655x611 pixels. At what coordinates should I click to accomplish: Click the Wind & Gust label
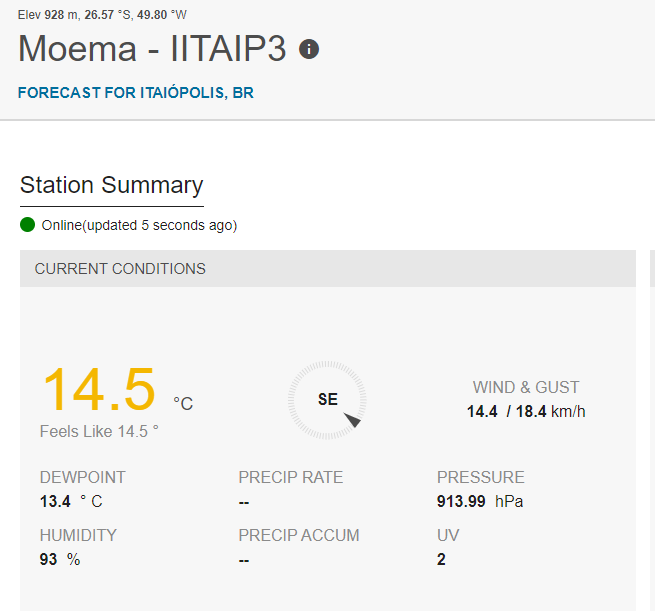coord(526,387)
